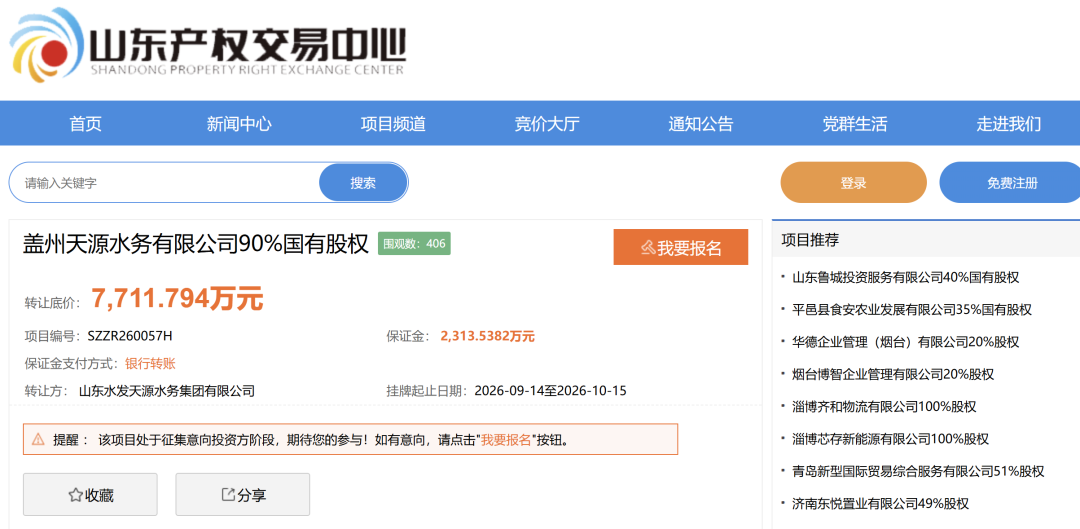The width and height of the screenshot is (1080, 529).
Task: Click the Shandong Property Exchange logo
Action: (x=207, y=45)
